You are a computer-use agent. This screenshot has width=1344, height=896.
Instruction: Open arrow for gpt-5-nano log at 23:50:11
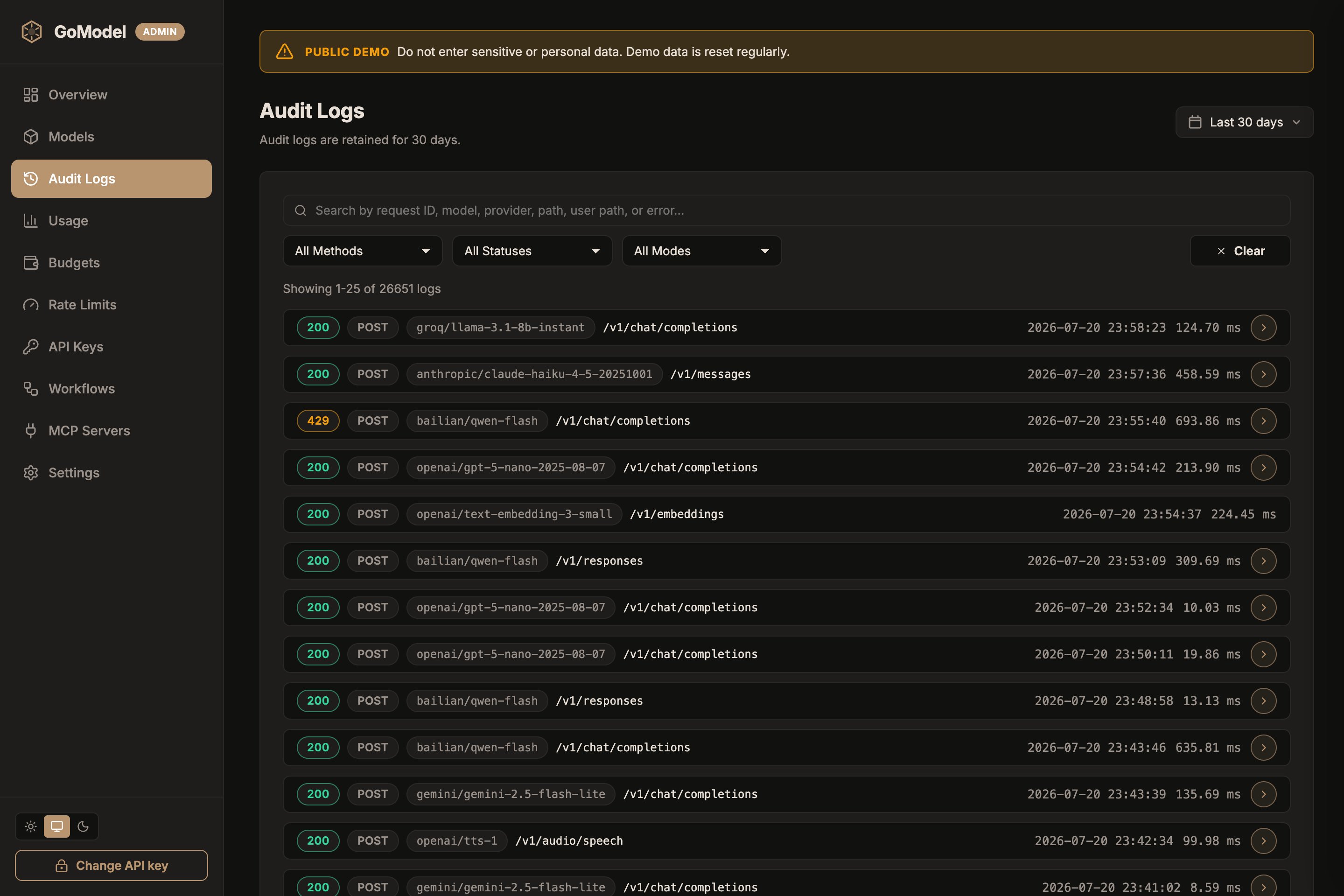click(1263, 654)
